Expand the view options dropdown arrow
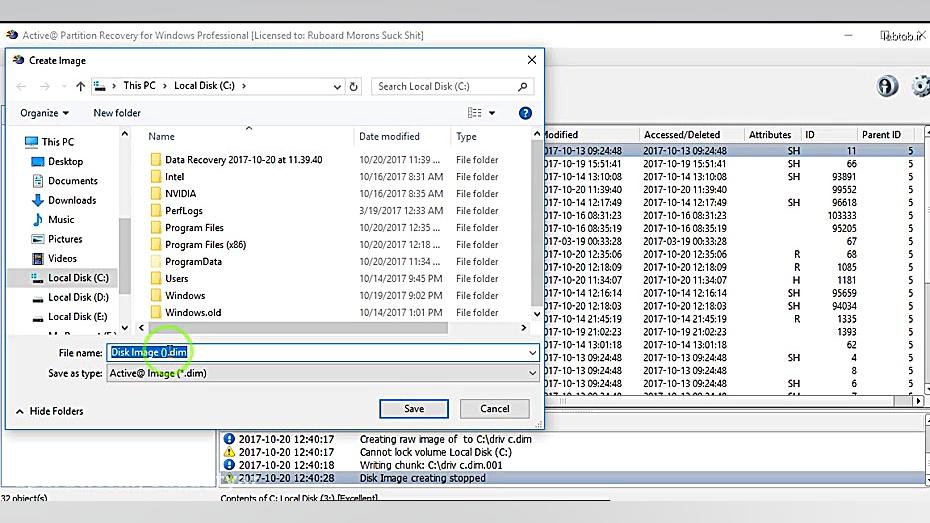 pyautogui.click(x=492, y=113)
